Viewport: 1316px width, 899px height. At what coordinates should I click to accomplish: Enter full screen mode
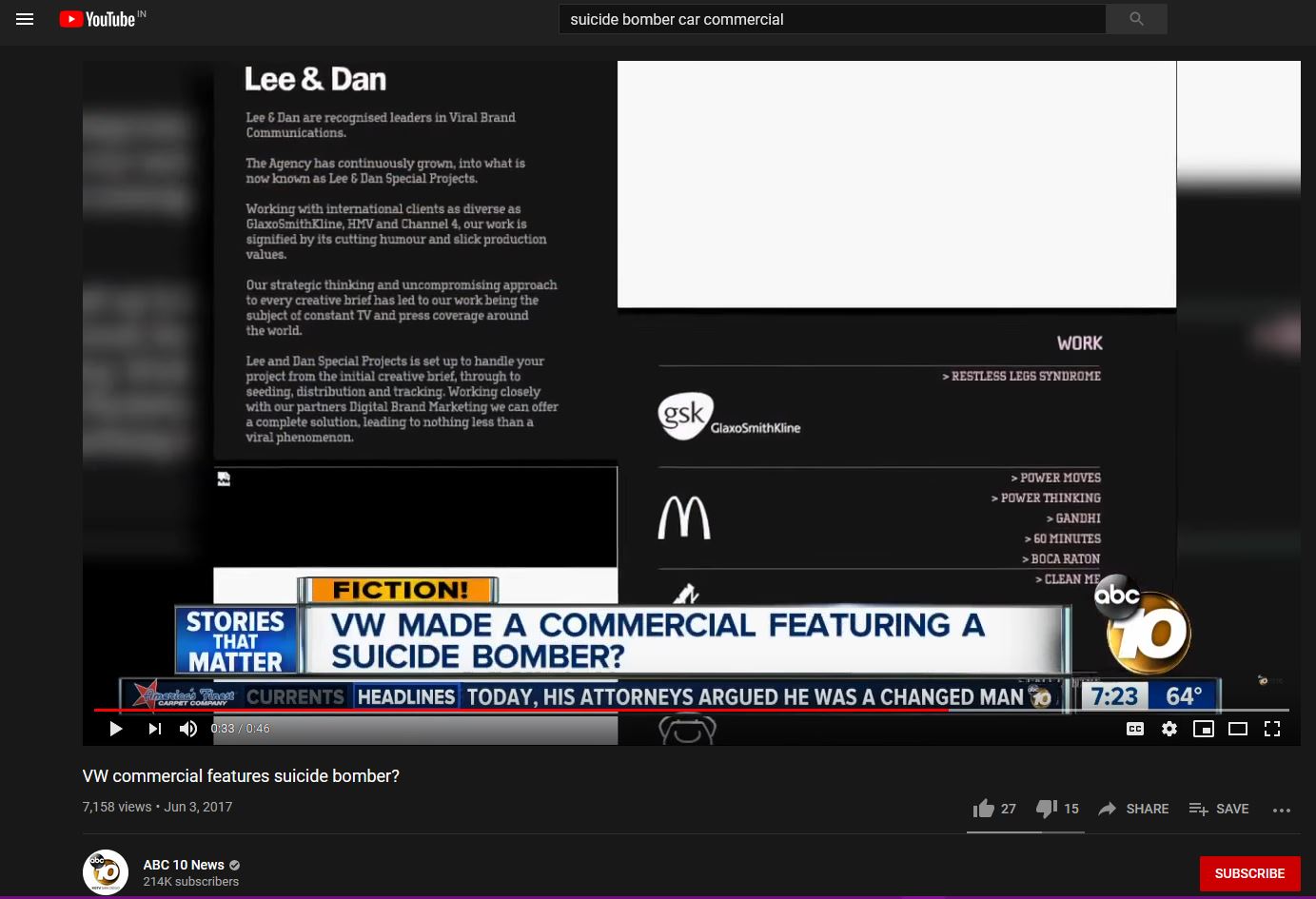pyautogui.click(x=1272, y=729)
